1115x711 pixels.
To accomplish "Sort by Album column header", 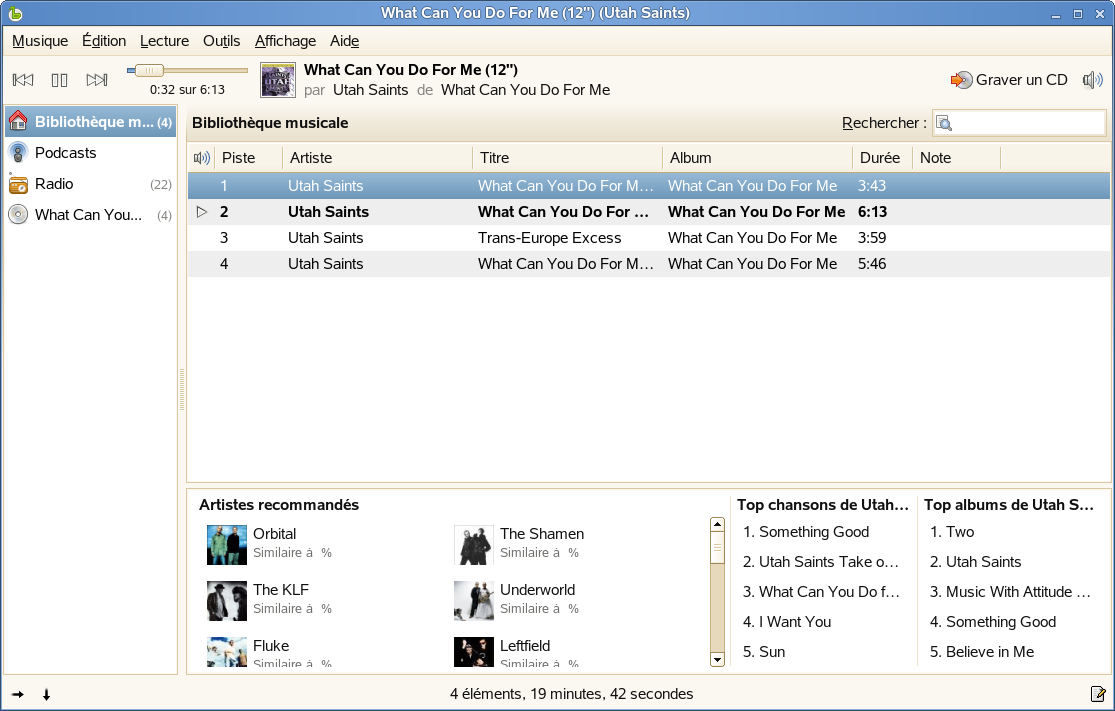I will (757, 158).
